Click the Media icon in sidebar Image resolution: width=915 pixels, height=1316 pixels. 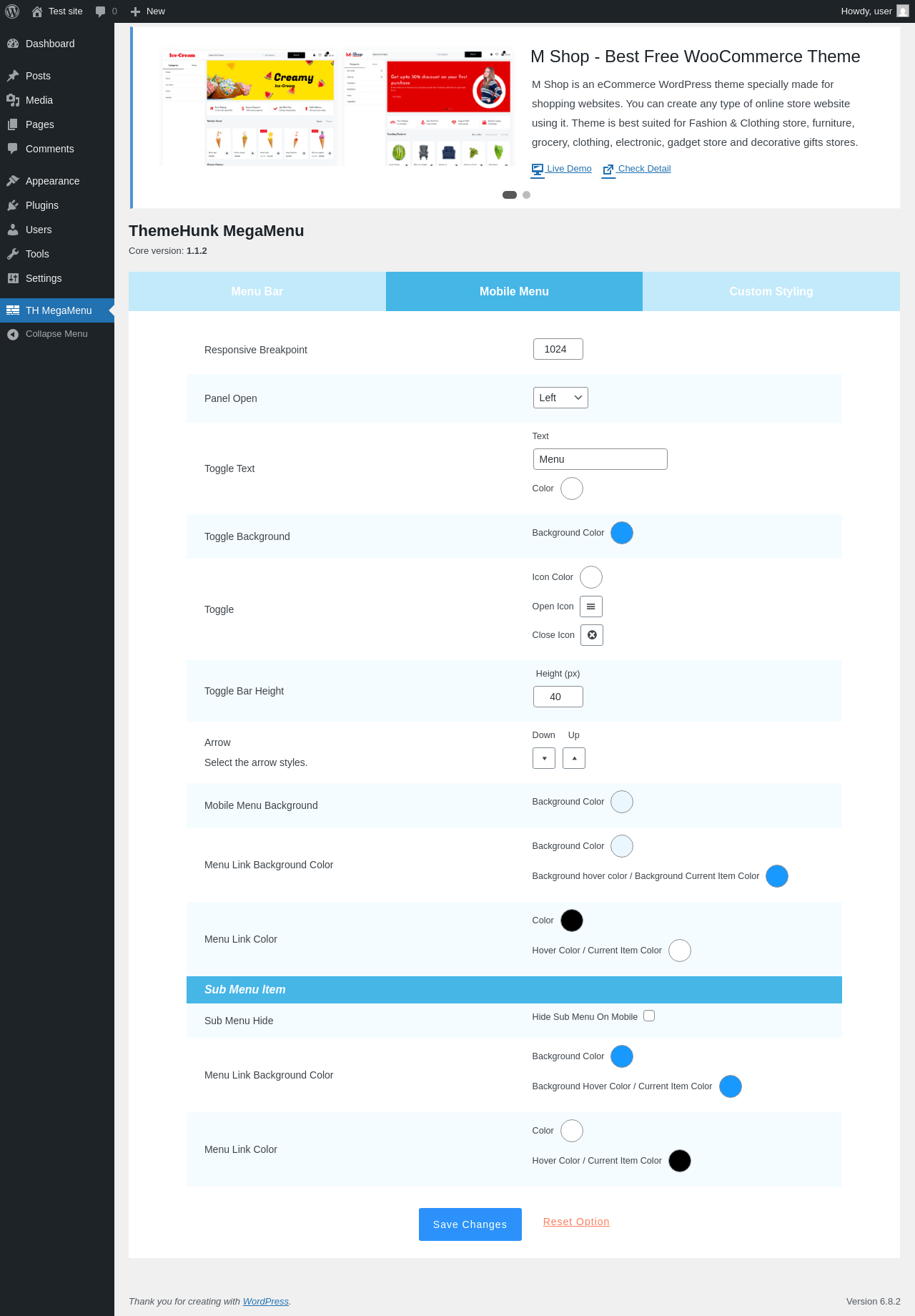pos(13,100)
